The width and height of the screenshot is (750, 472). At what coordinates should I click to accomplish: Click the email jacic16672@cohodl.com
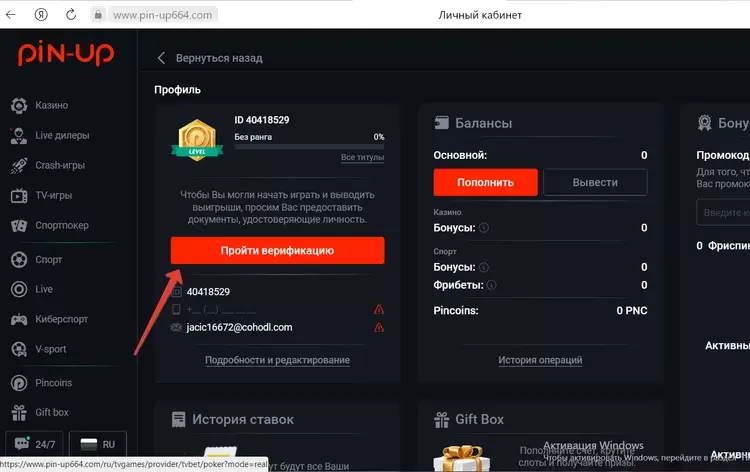tap(239, 328)
